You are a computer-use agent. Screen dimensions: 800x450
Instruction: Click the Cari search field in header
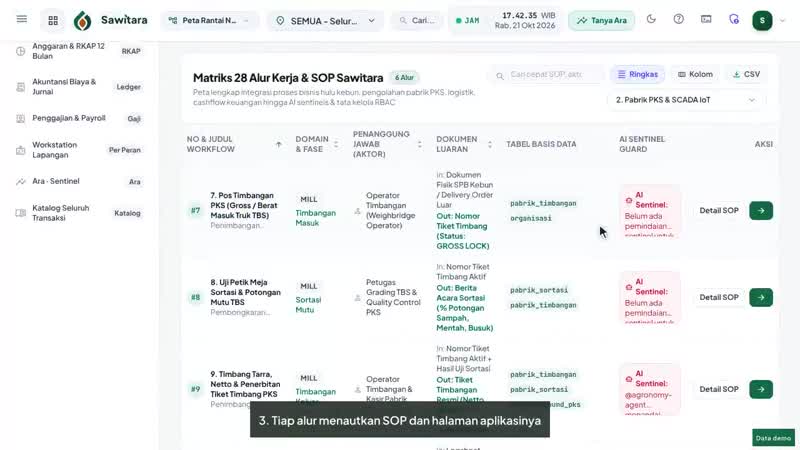pos(417,20)
